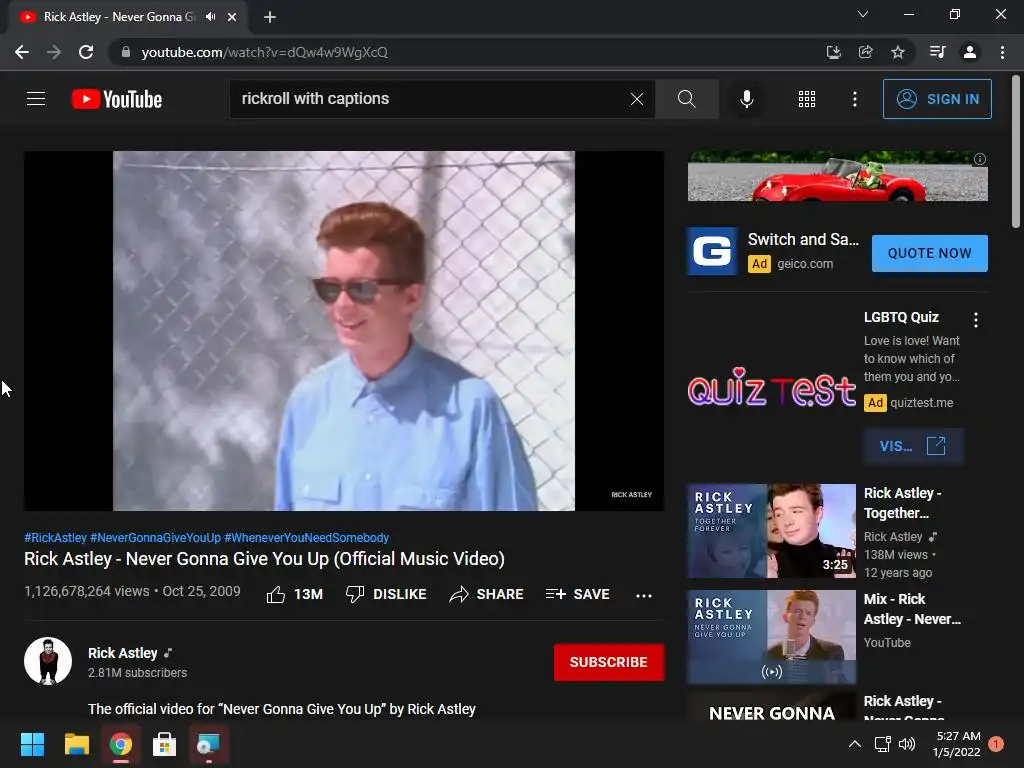Open the Geico ad info icon
Viewport: 1024px width, 768px height.
980,159
